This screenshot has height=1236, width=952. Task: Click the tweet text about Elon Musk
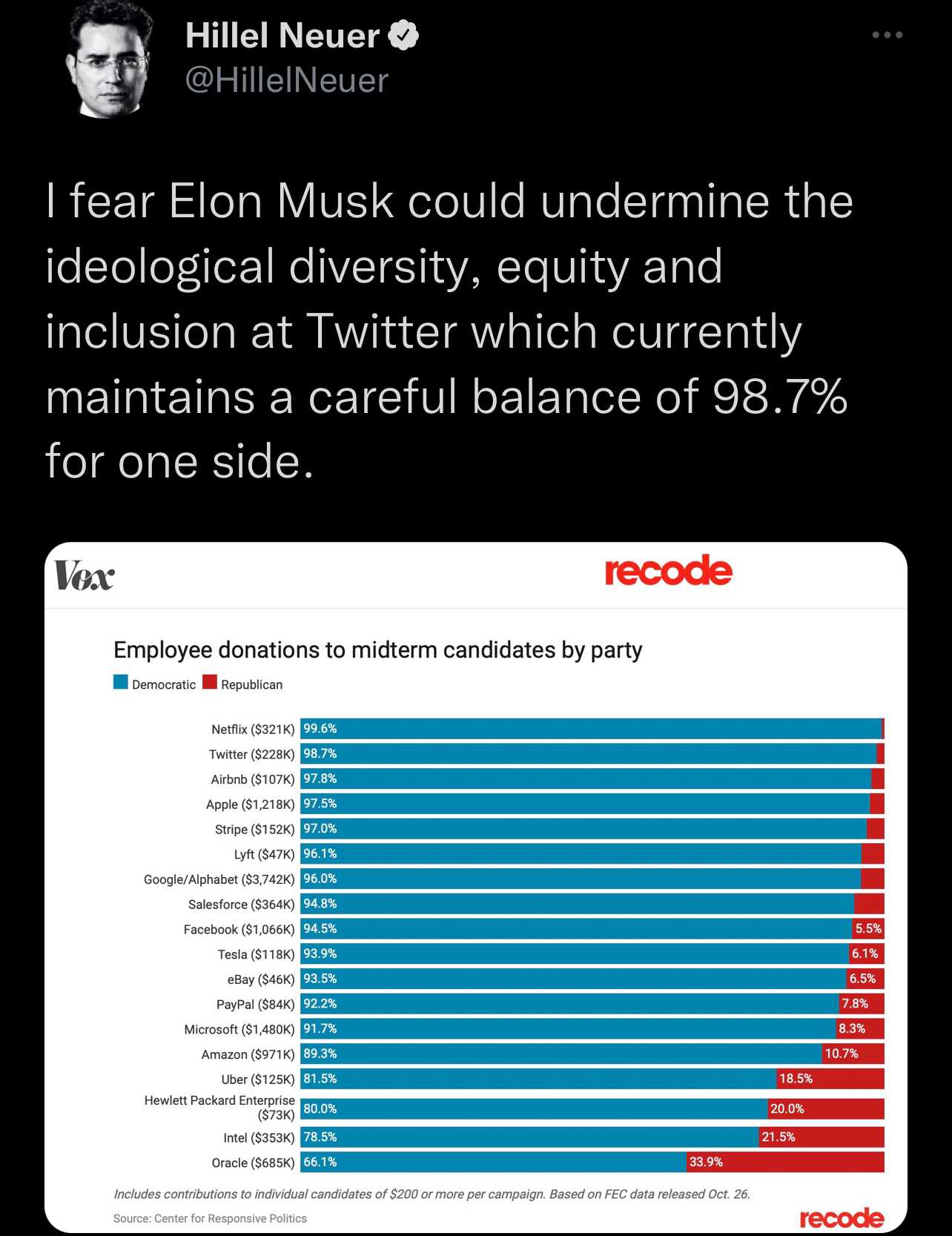(x=449, y=331)
